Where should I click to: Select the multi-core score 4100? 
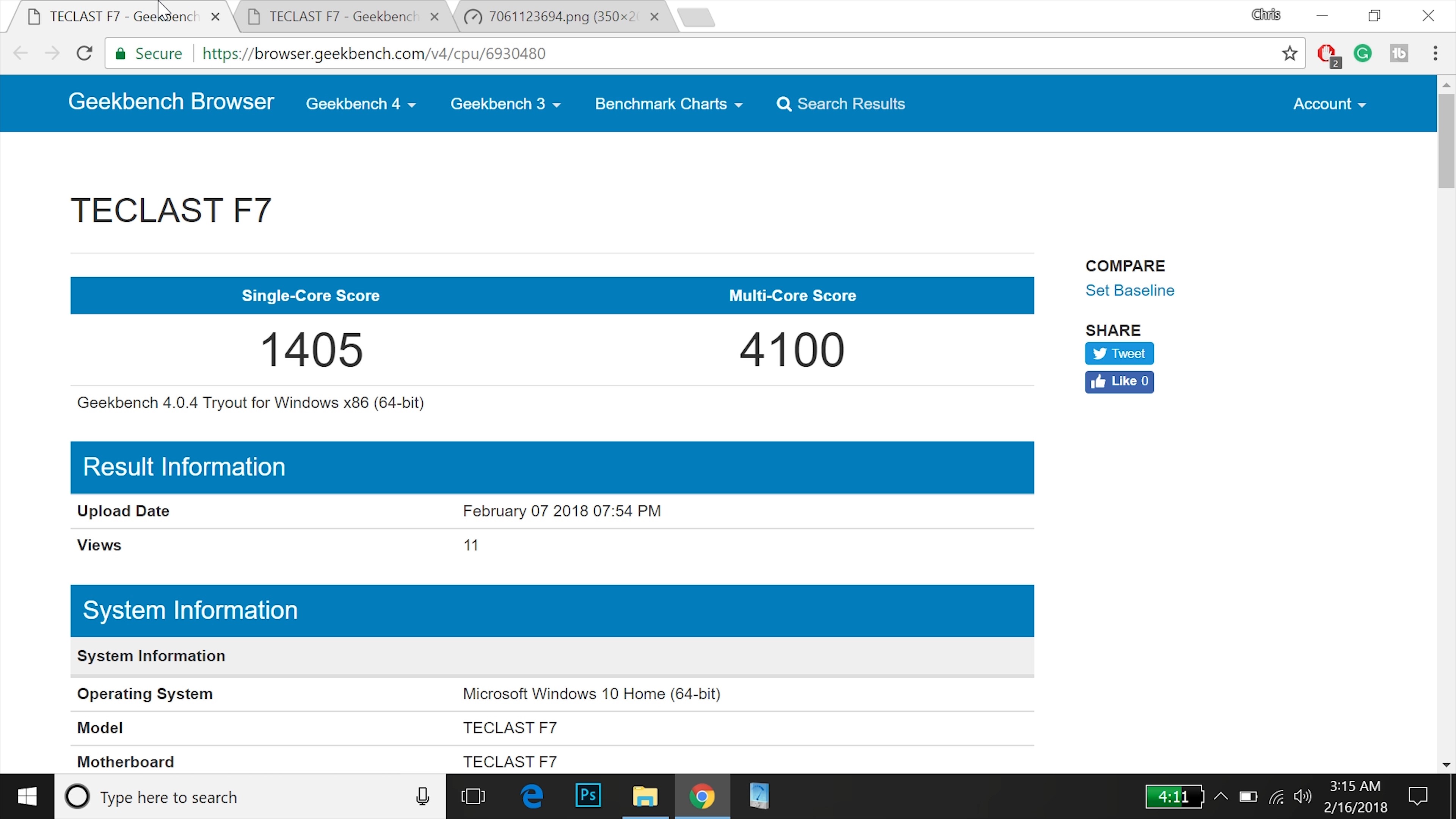click(792, 350)
